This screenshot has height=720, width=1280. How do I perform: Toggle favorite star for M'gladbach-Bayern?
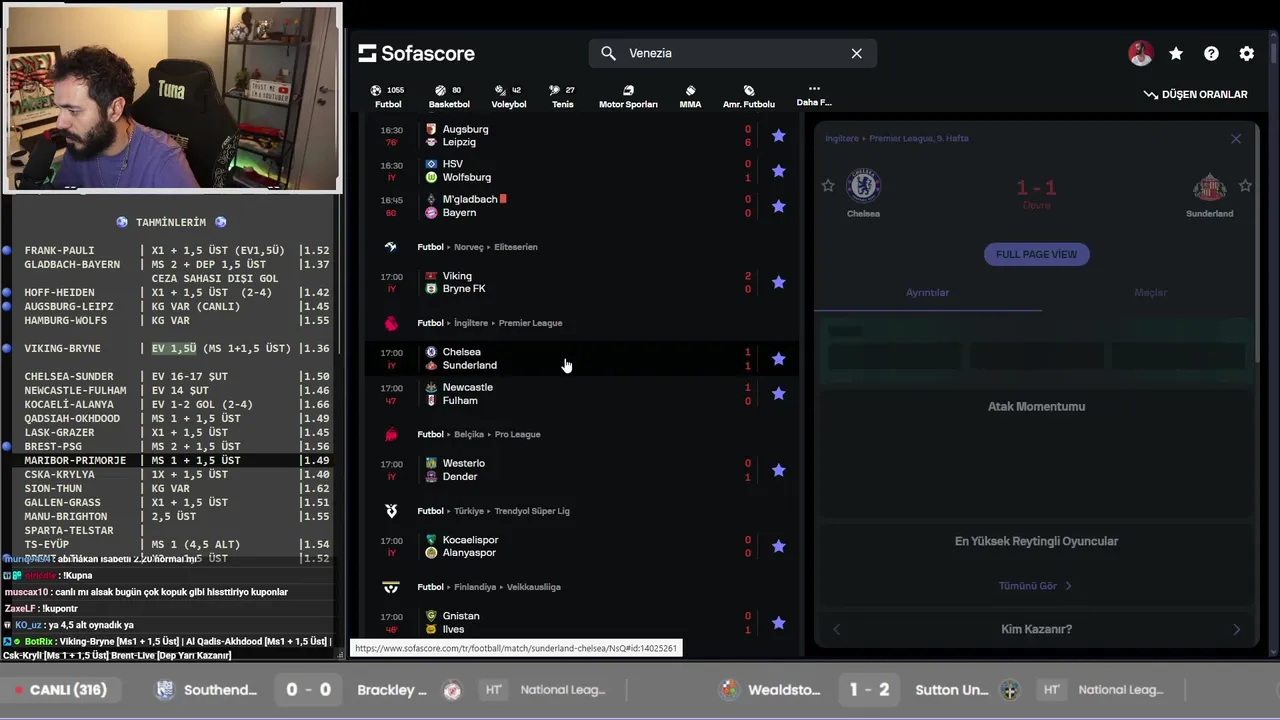click(x=779, y=206)
